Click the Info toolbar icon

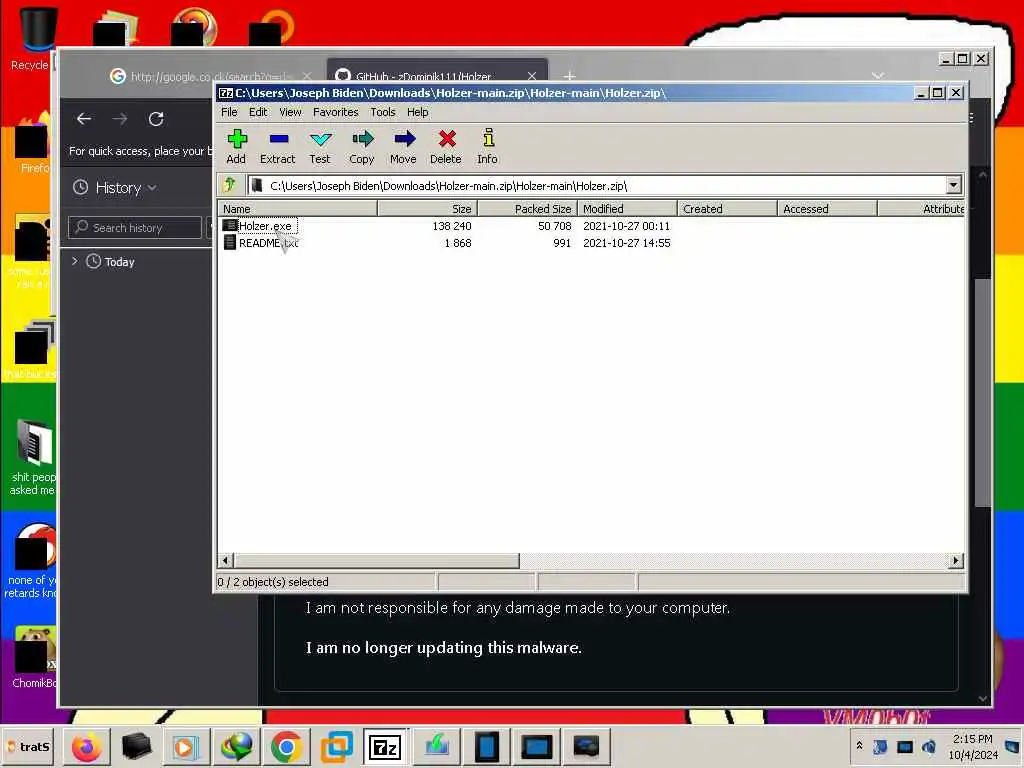pos(487,146)
